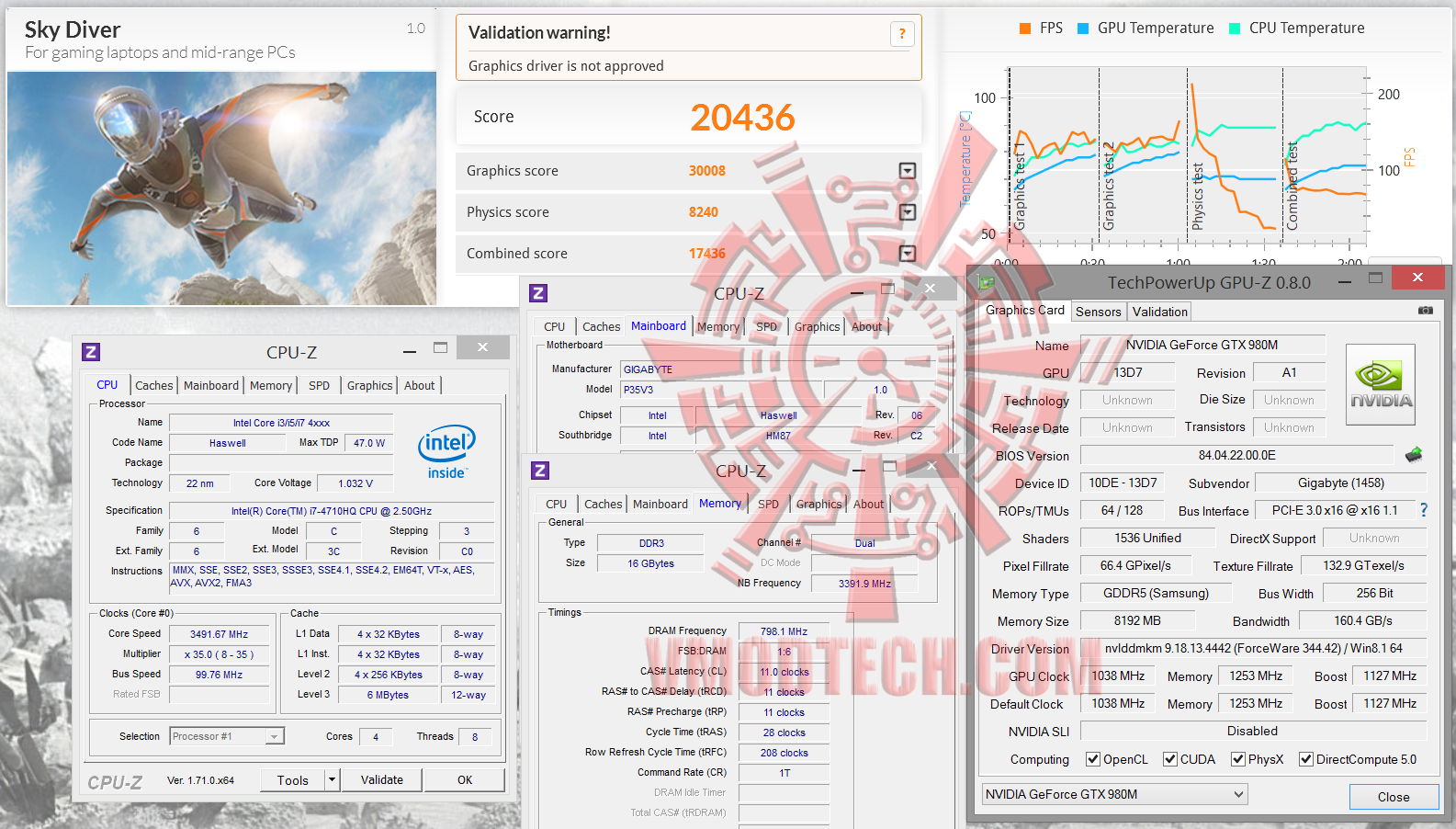Screen dimensions: 1456x829
Task: Click the orange FPS legend swatch
Action: [x=1025, y=28]
